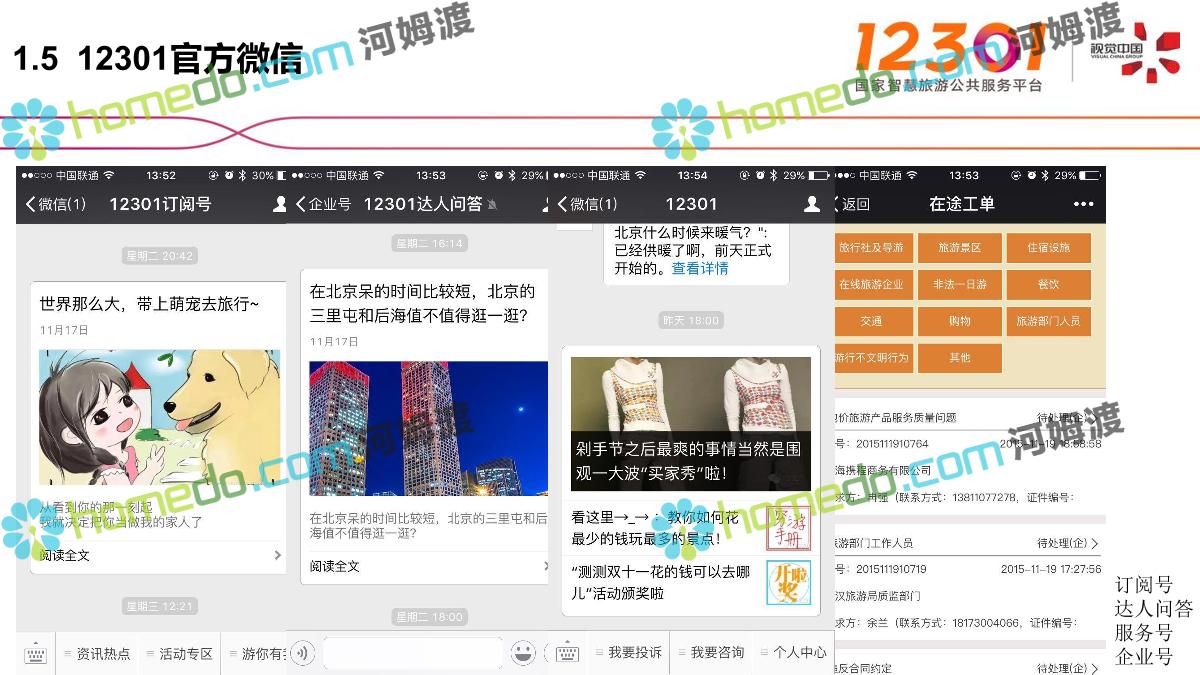Open the girl and dog cartoon thumbnail
1200x675 pixels.
pos(160,417)
